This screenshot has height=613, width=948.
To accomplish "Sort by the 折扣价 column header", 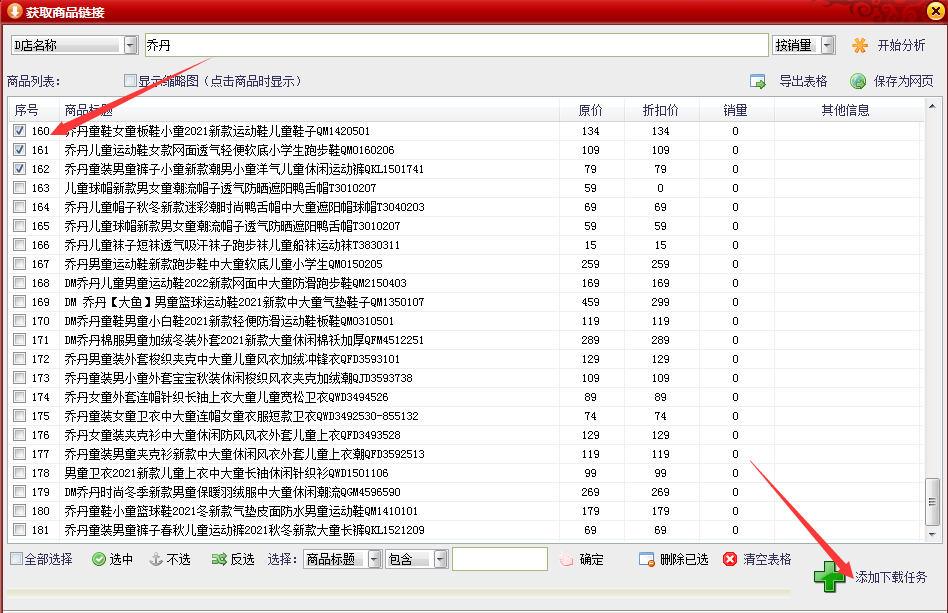I will click(x=660, y=110).
